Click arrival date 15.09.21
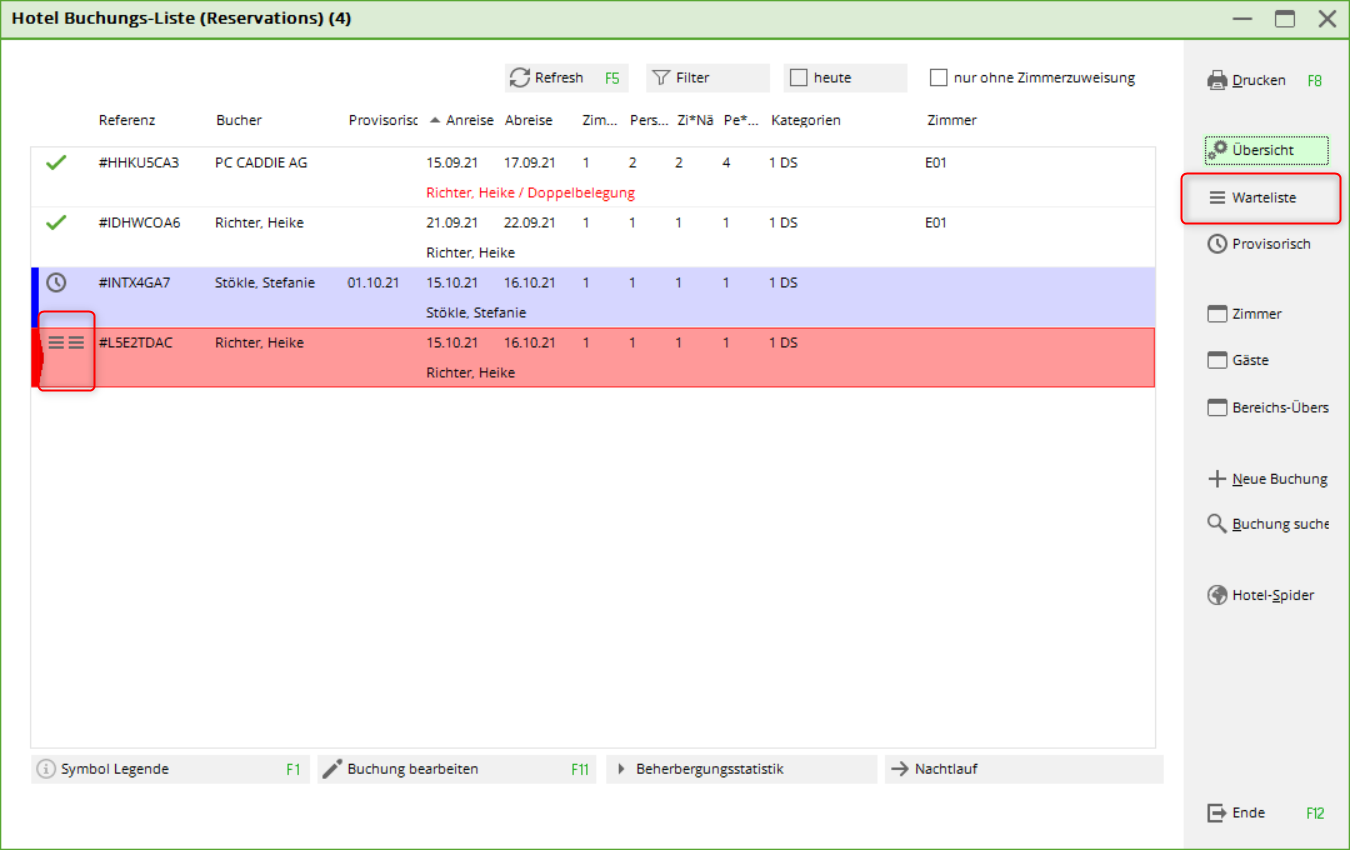1350x850 pixels. pos(452,162)
